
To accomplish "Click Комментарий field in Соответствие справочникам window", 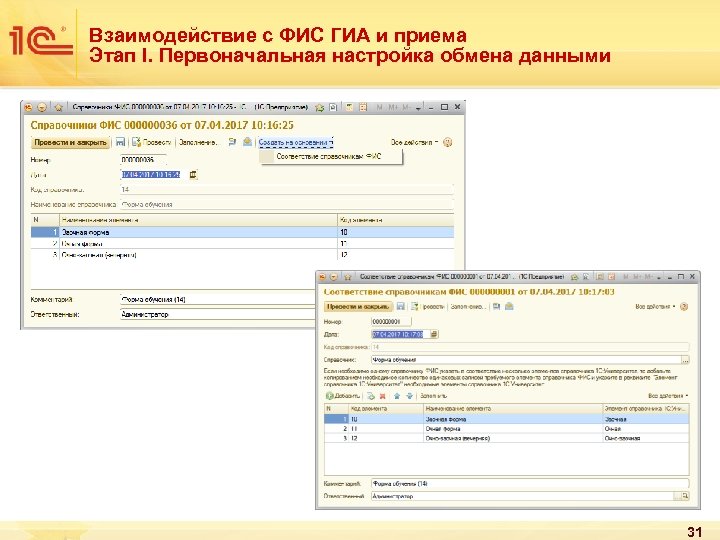I will [530, 484].
